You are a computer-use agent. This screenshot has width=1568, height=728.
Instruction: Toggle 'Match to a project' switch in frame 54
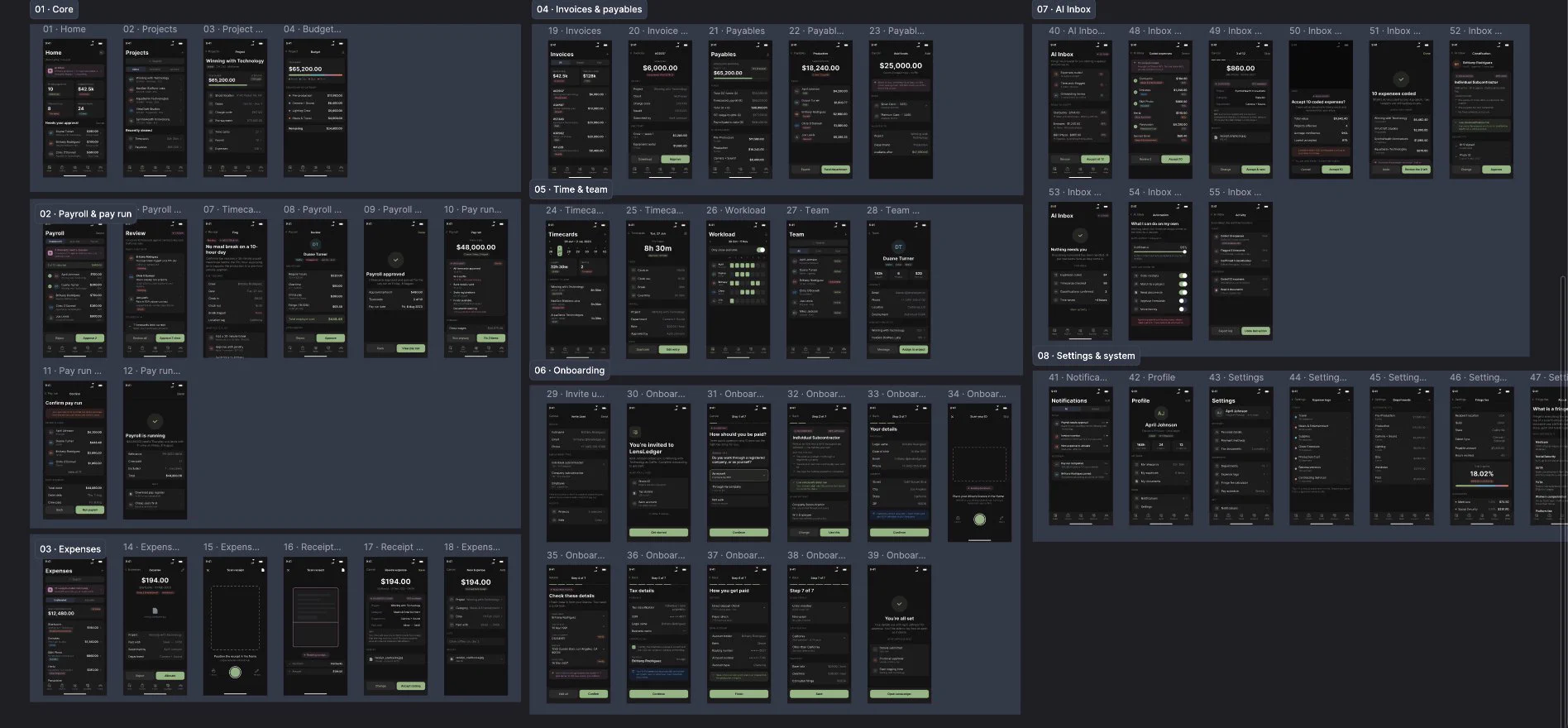(1183, 284)
